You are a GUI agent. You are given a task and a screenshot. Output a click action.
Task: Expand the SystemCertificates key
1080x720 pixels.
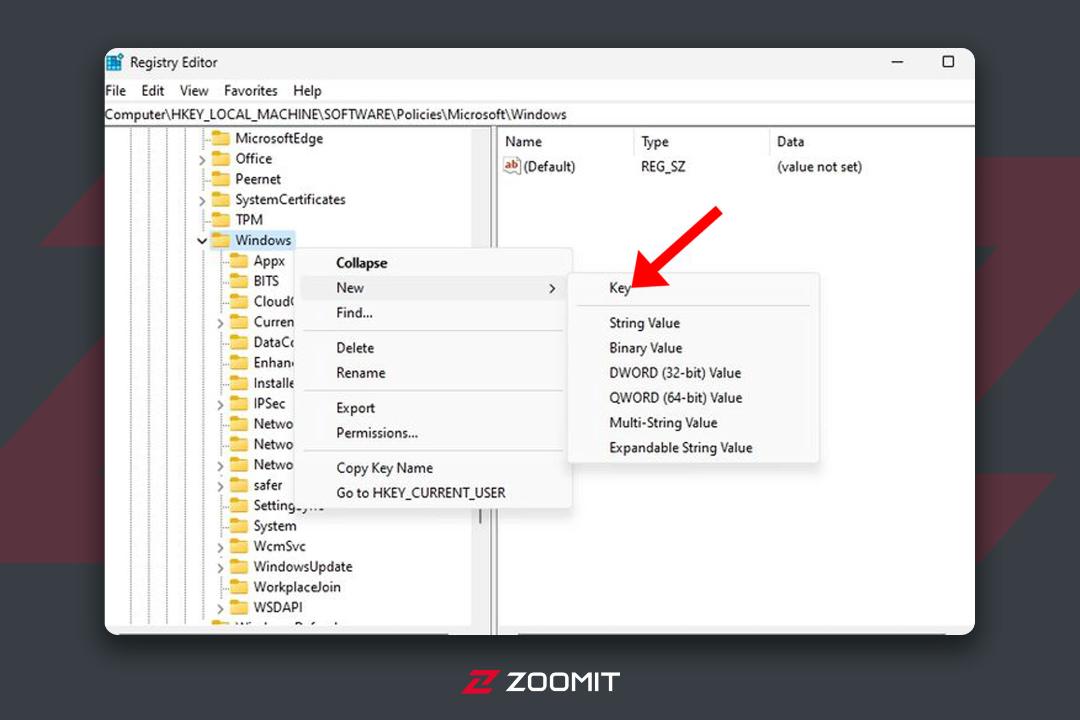(x=202, y=201)
